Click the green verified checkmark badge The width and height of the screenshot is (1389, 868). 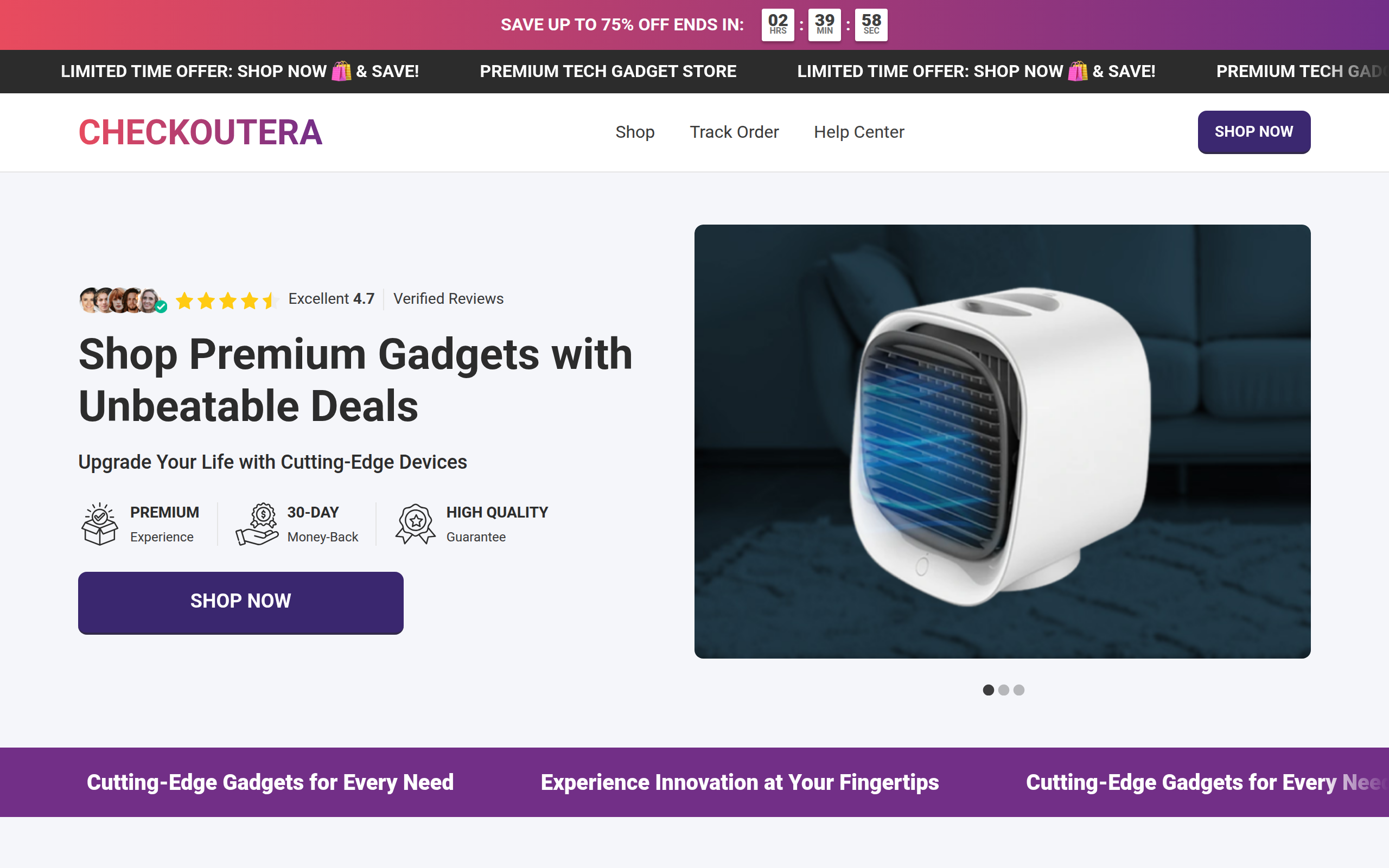[161, 307]
